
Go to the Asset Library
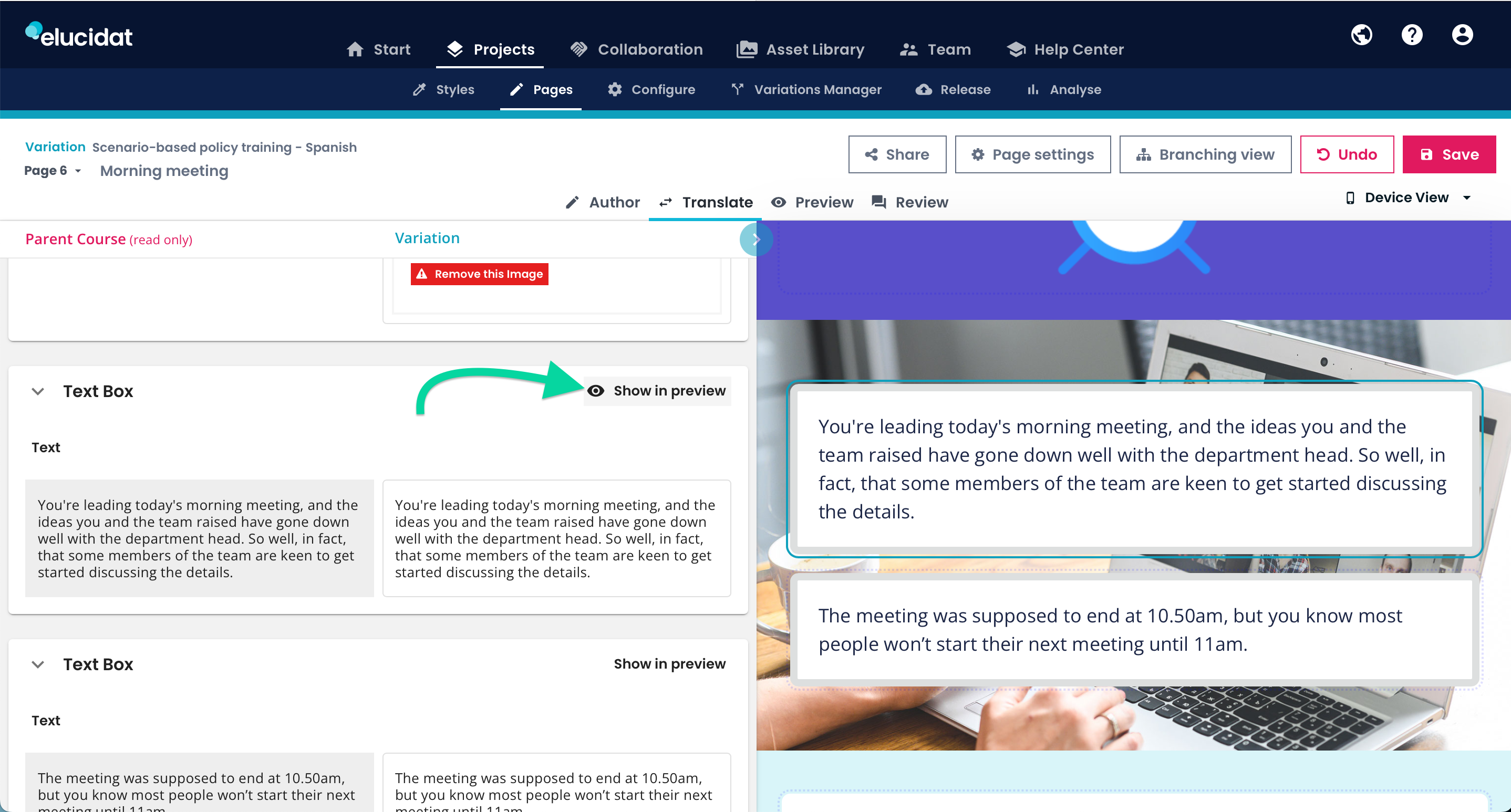(x=801, y=49)
